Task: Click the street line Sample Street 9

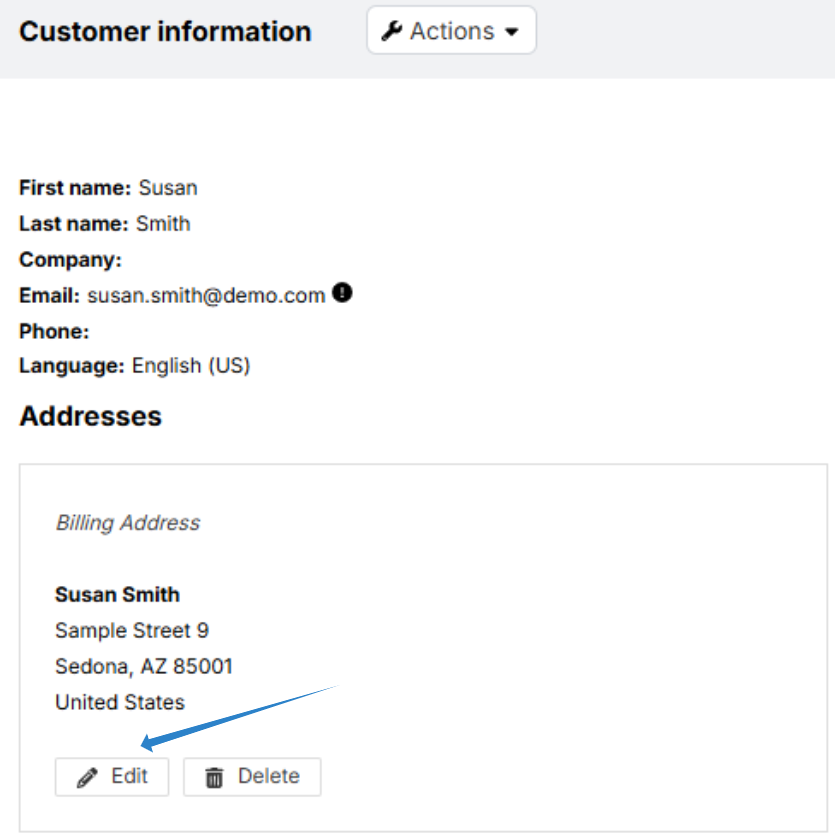Action: (132, 630)
